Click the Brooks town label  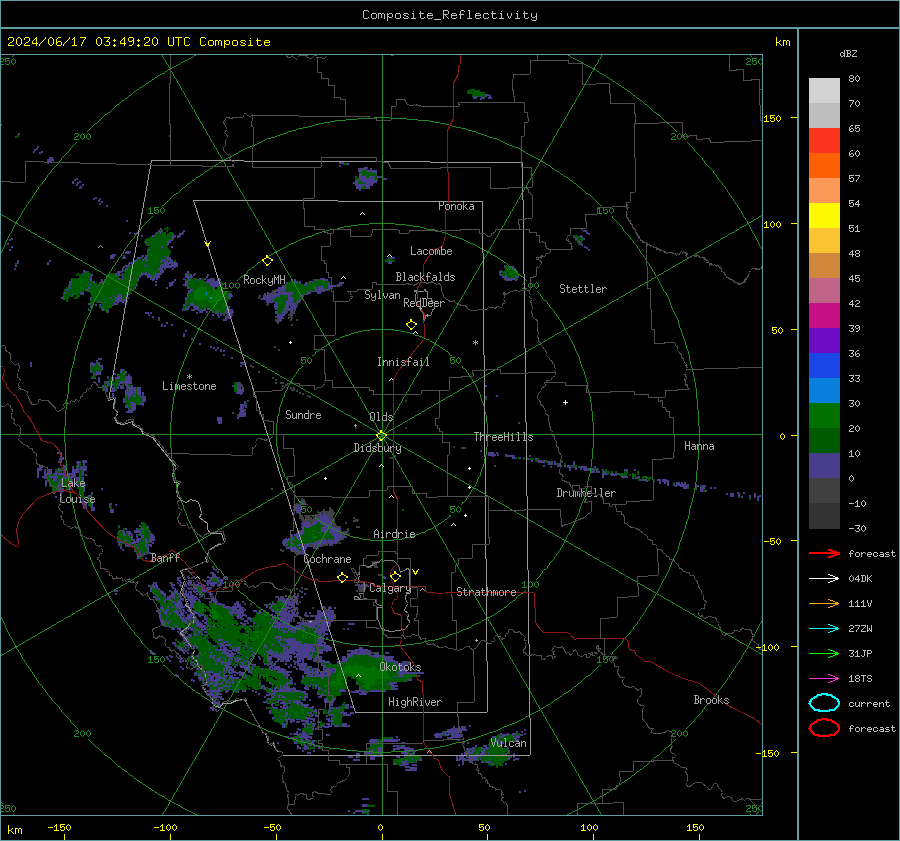pos(711,700)
